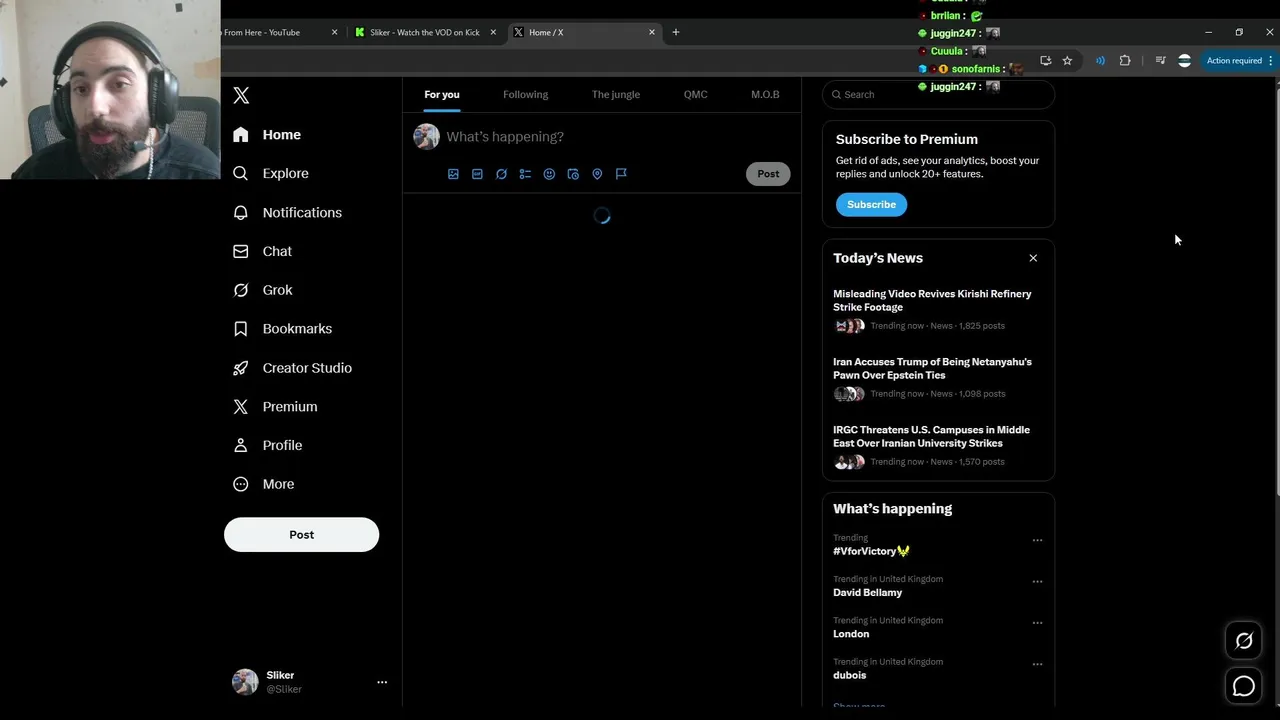
Task: Open more options for #VforVictory trend
Action: (1037, 540)
